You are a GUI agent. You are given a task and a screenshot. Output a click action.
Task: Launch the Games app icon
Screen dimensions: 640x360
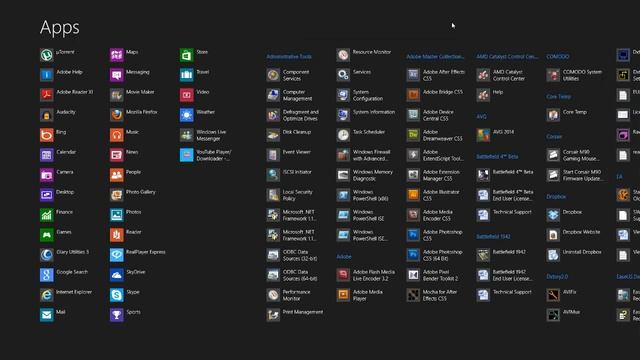pyautogui.click(x=47, y=235)
